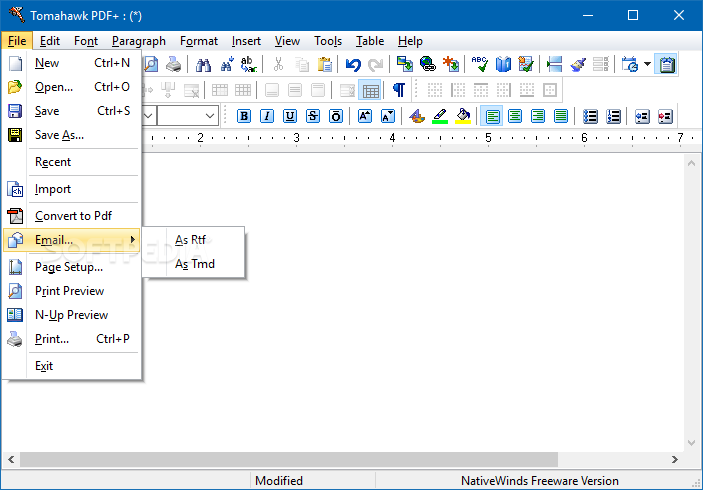Pick the paragraph fill color bucket
Screen dimensions: 703x490
click(x=463, y=117)
